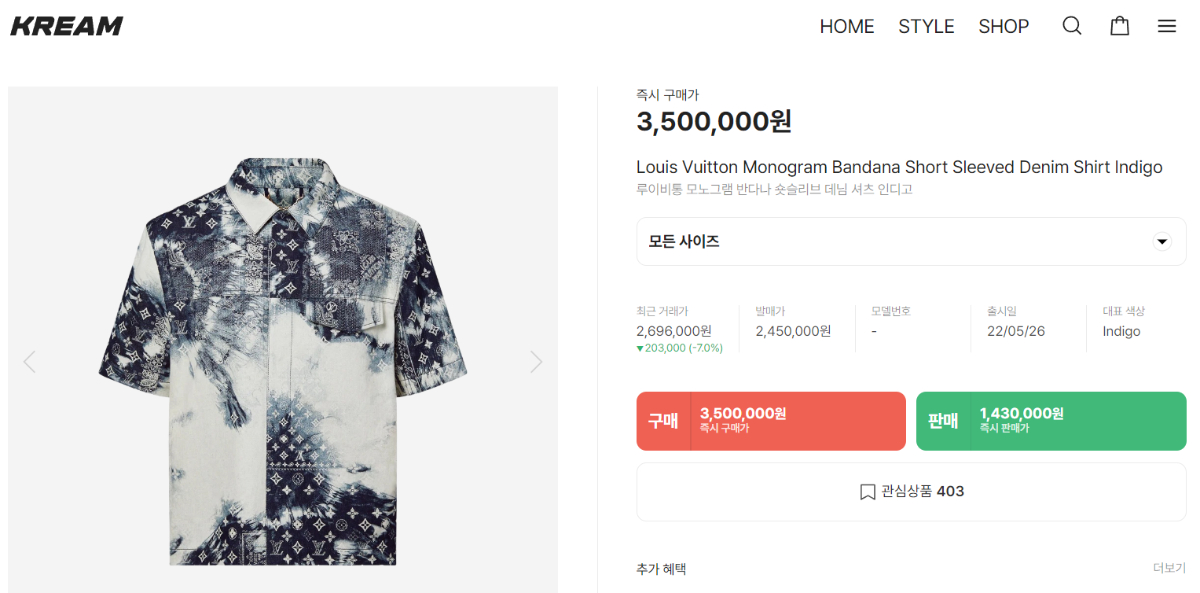Expand 추가 혜택 with 더보기
This screenshot has width=1200, height=593.
click(x=1168, y=568)
